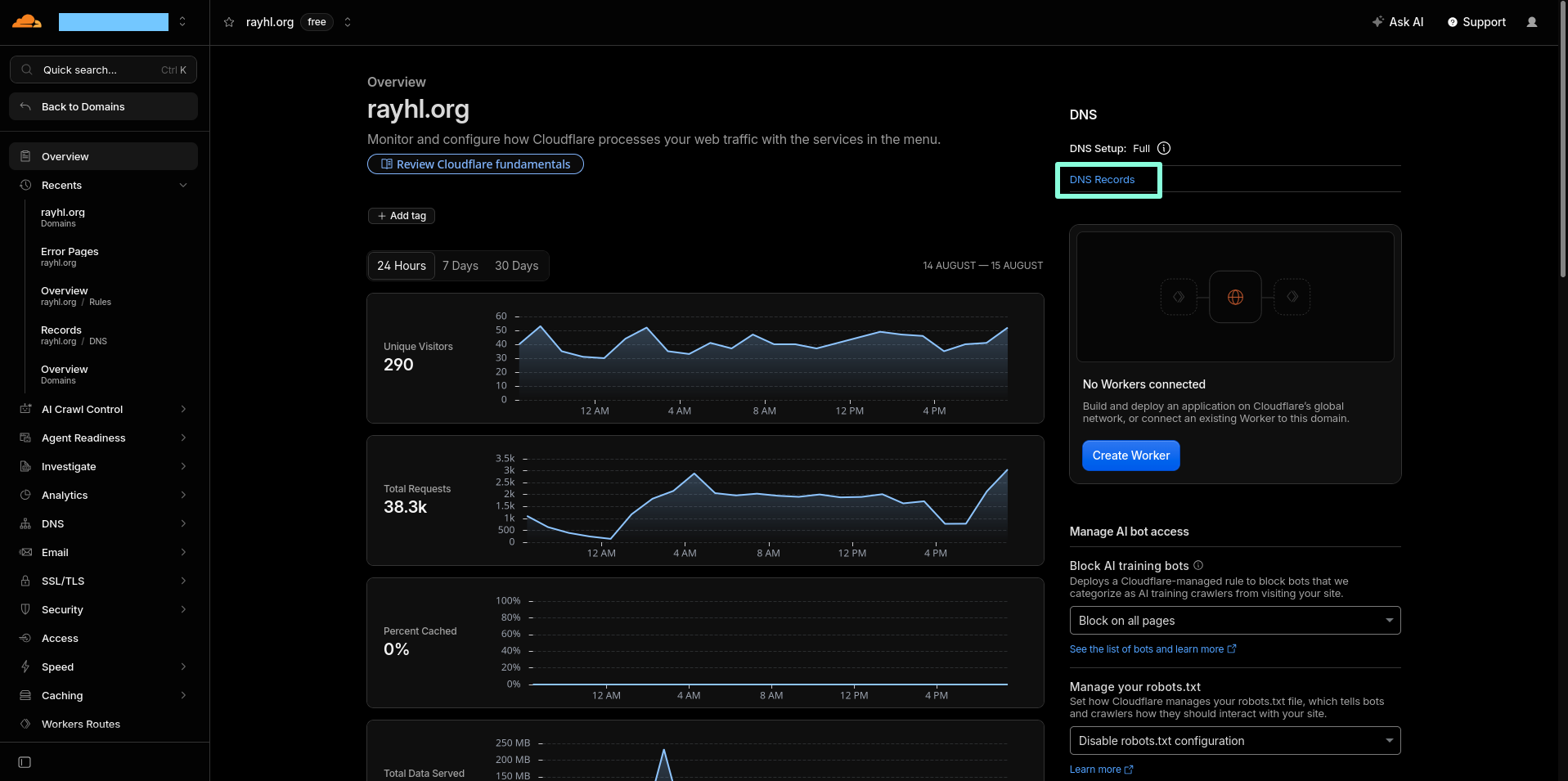Click the Quick search field
The height and width of the screenshot is (781, 1568).
103,70
